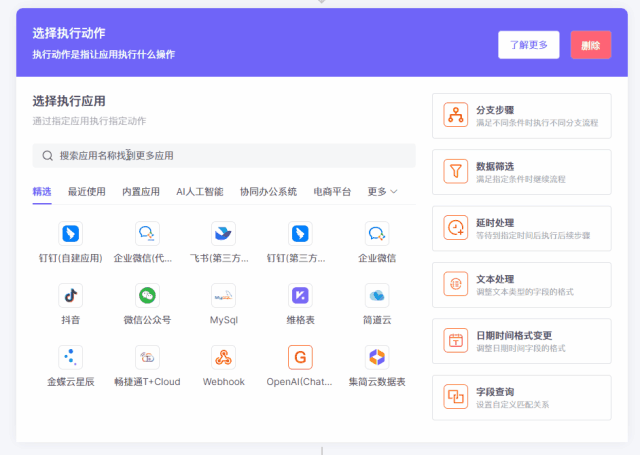Select the 飞书 app icon
The height and width of the screenshot is (455, 640).
pos(223,233)
